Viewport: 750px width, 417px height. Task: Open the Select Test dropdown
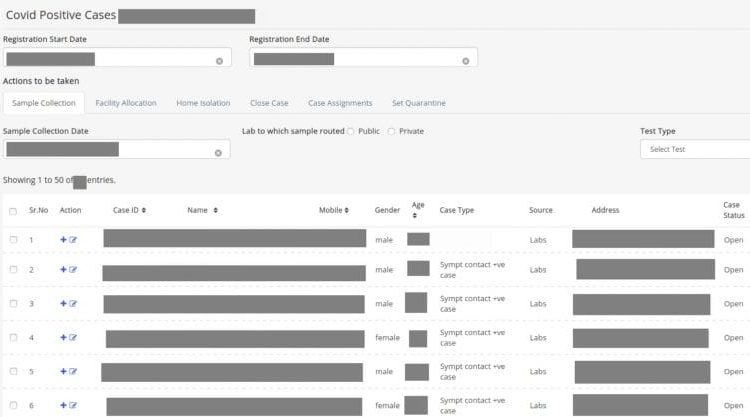point(695,149)
